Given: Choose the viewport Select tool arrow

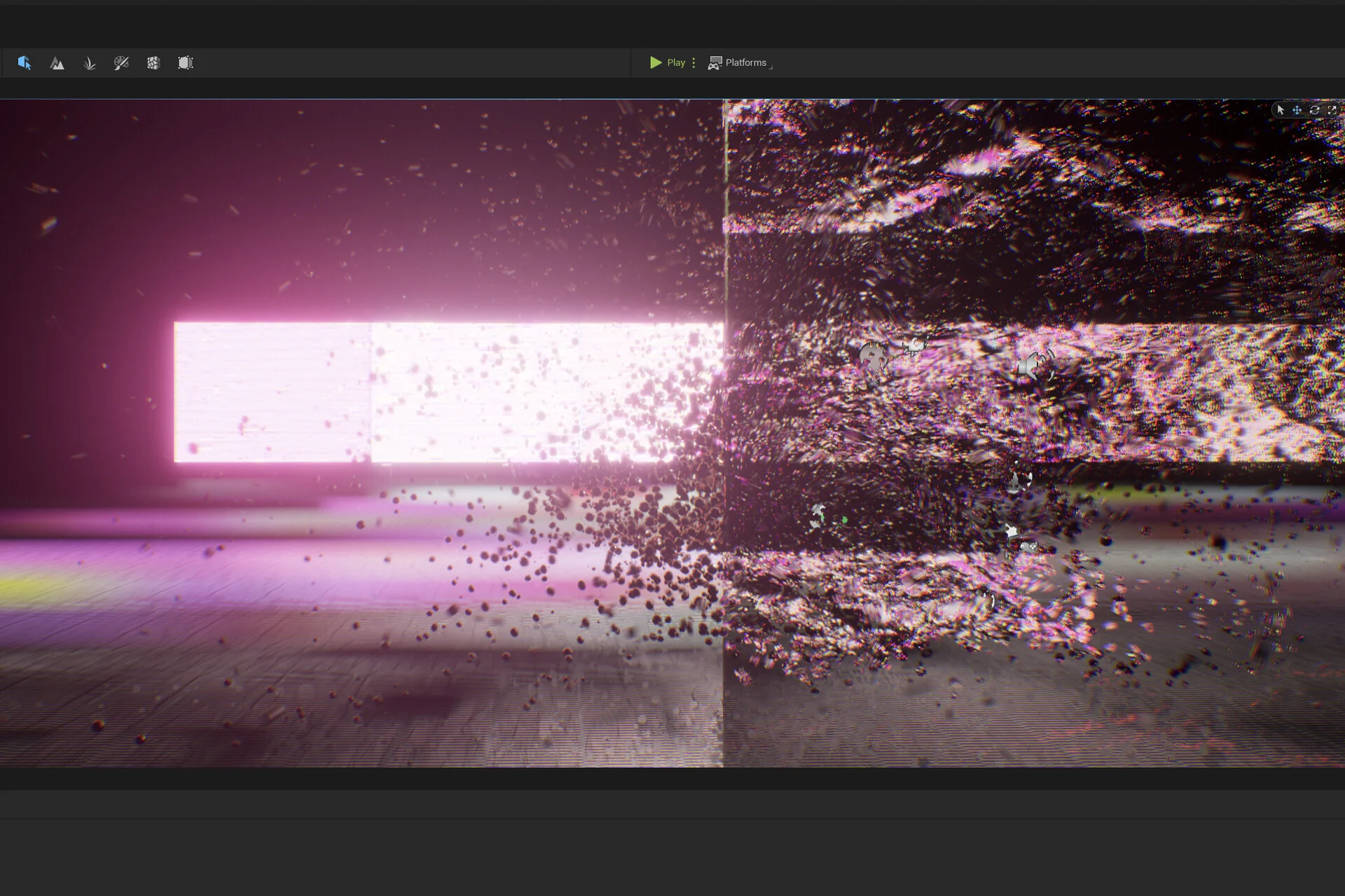Looking at the screenshot, I should coord(1281,110).
